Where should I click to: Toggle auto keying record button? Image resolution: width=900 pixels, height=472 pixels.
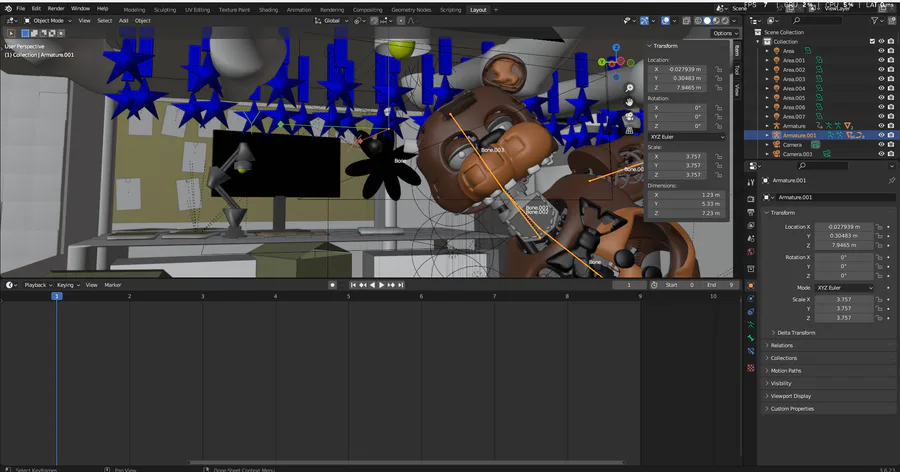tap(332, 285)
